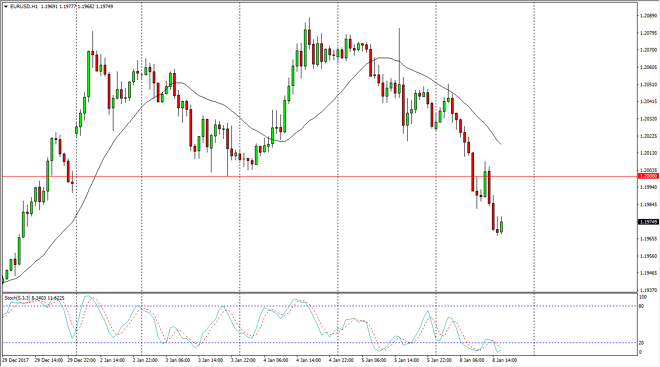Click the 1.20320 price axis label
The height and width of the screenshot is (367, 660).
tap(648, 119)
